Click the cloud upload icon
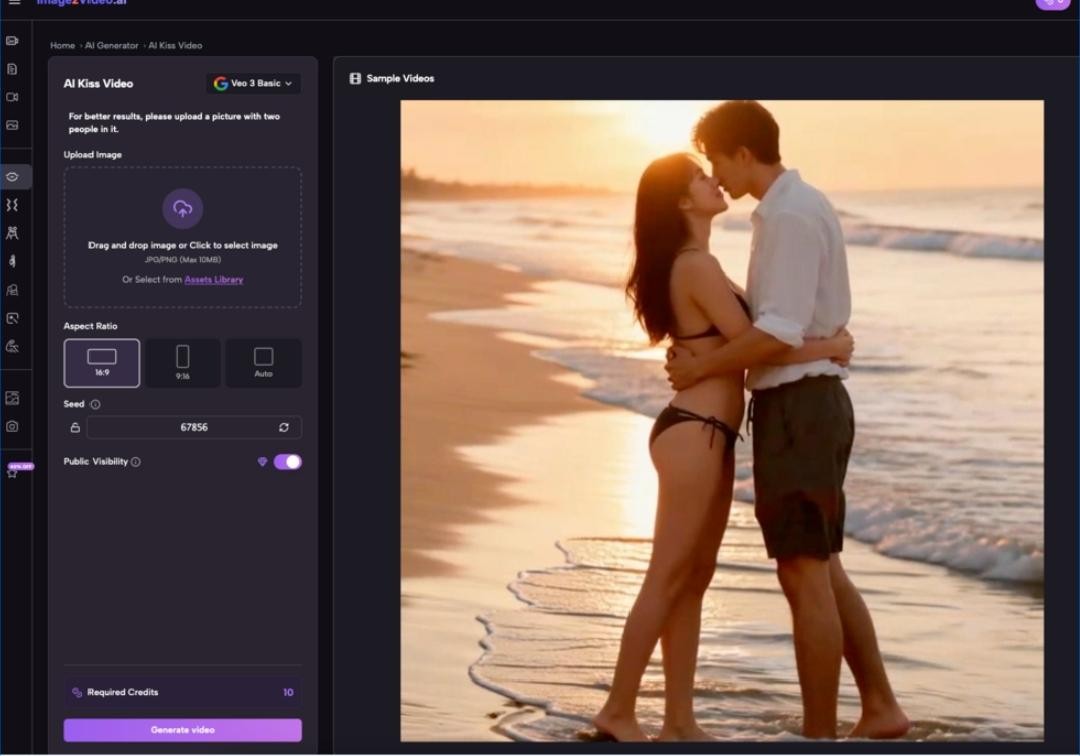Viewport: 1080px width, 756px height. [182, 209]
